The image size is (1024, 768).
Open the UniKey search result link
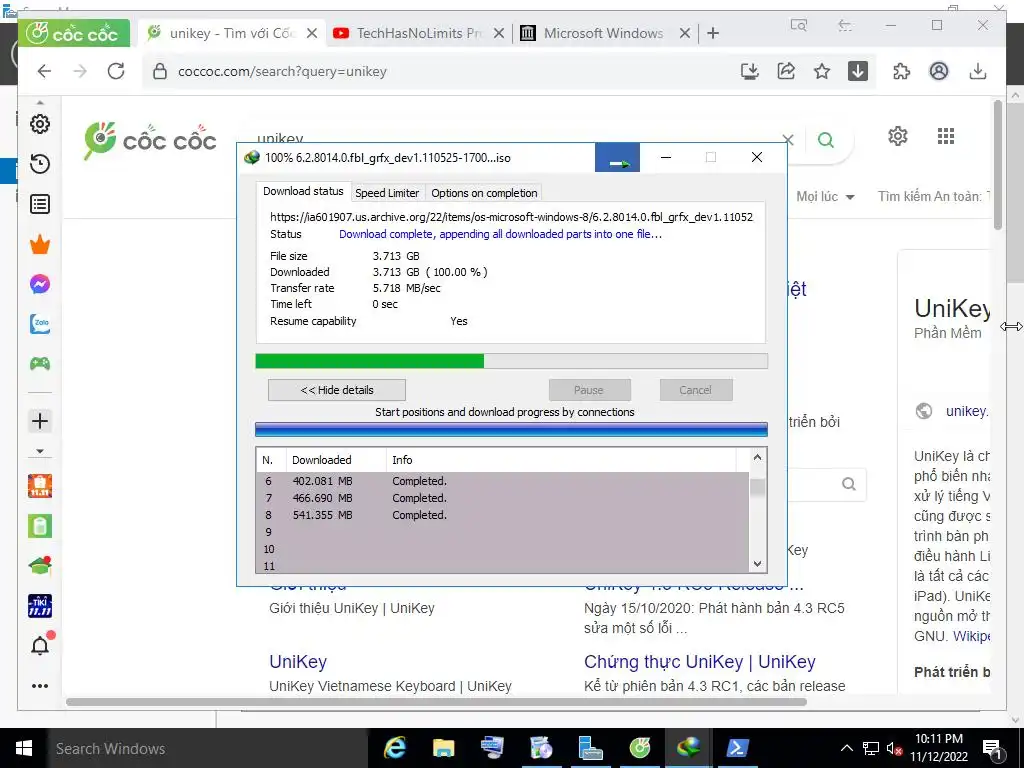pyautogui.click(x=298, y=662)
